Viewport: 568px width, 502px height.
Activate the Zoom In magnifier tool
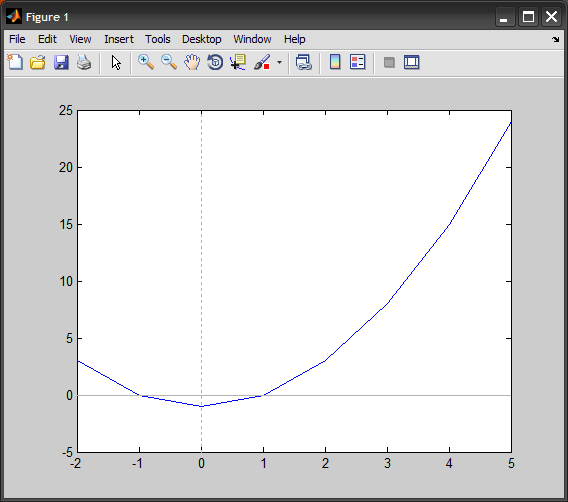(146, 62)
